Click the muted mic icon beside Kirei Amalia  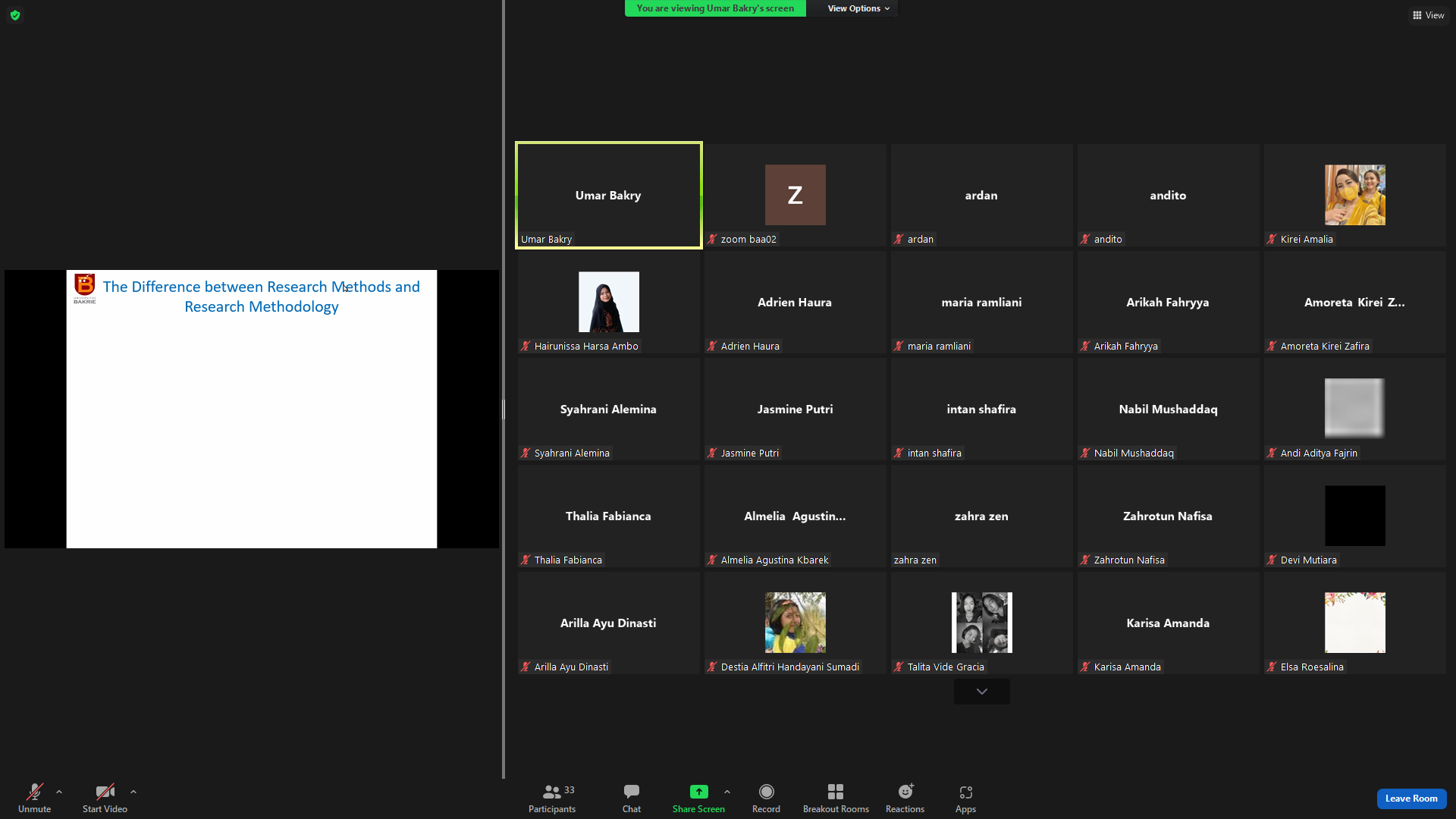1272,240
